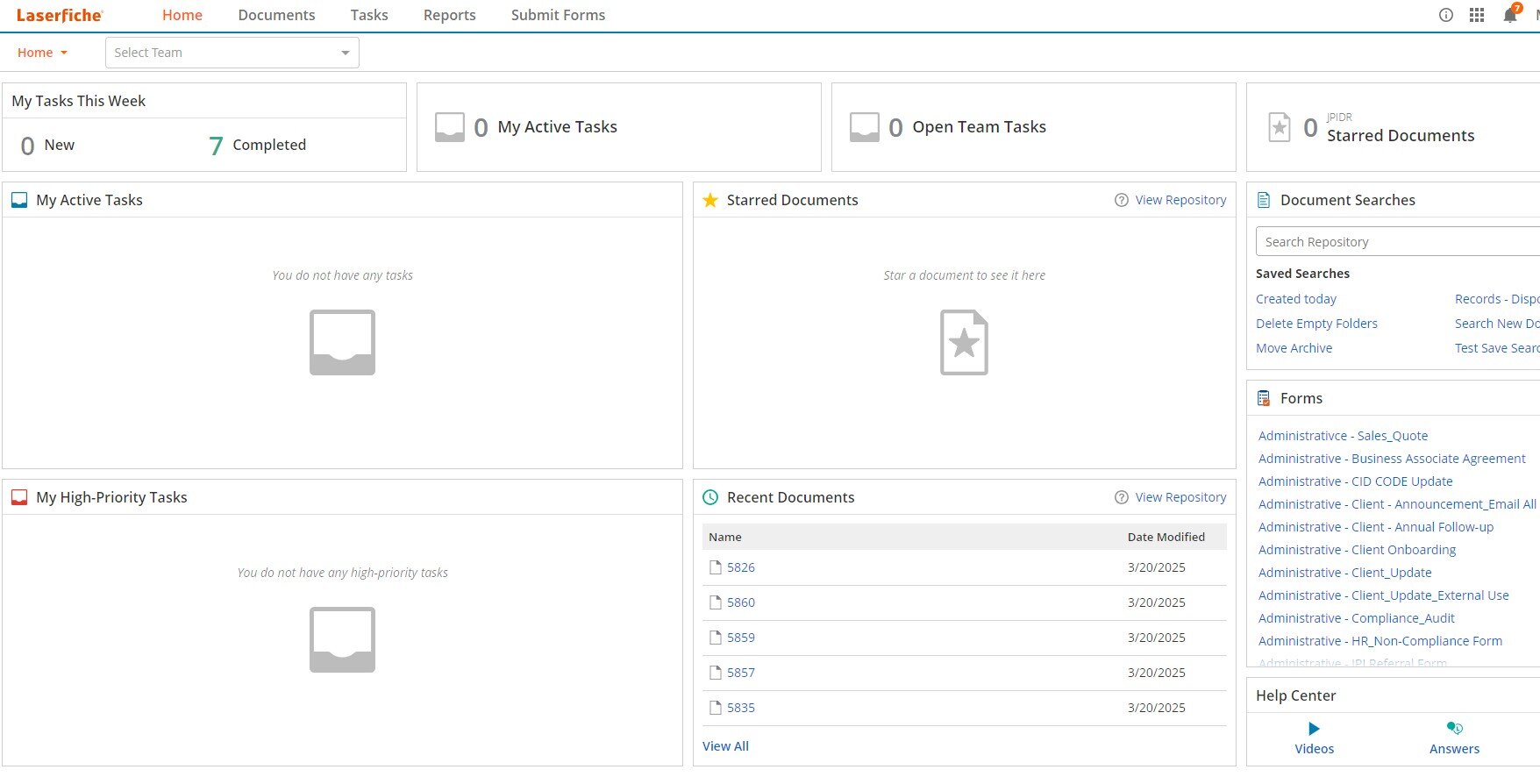Open the apps grid launcher icon

coord(1477,16)
